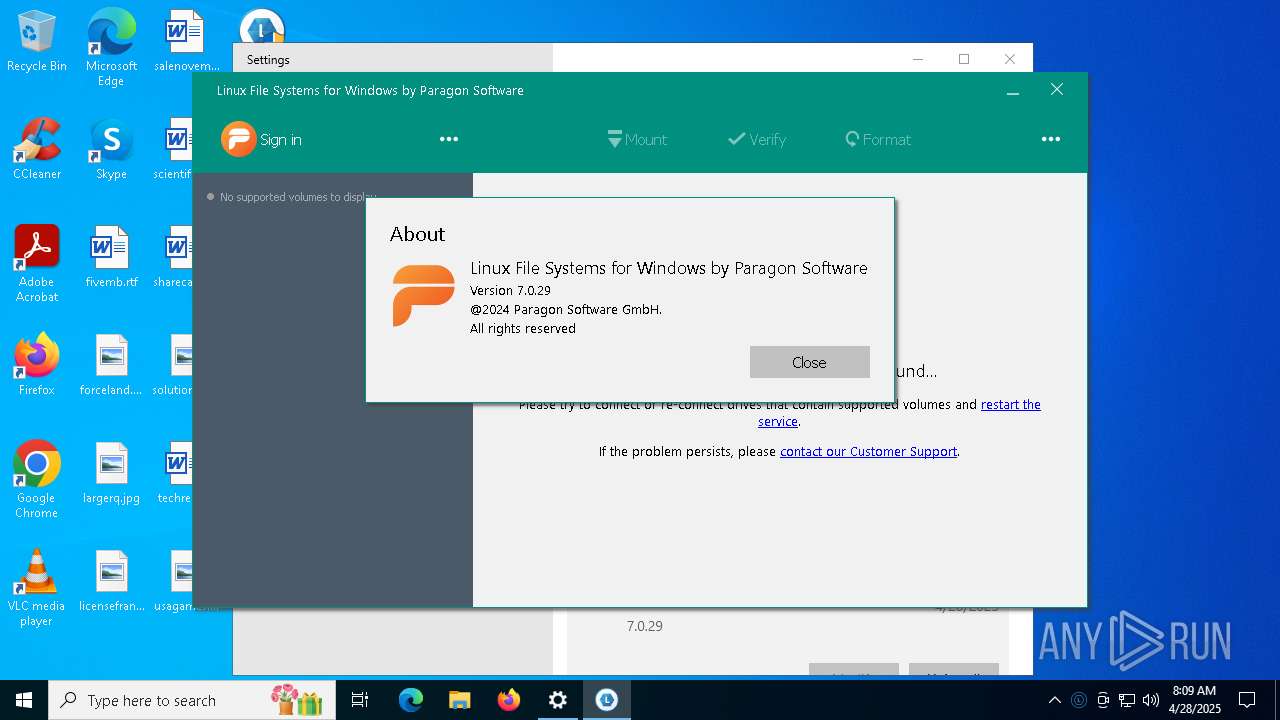Open CCleaner desktop shortcut
The image size is (1280, 720).
(37, 149)
